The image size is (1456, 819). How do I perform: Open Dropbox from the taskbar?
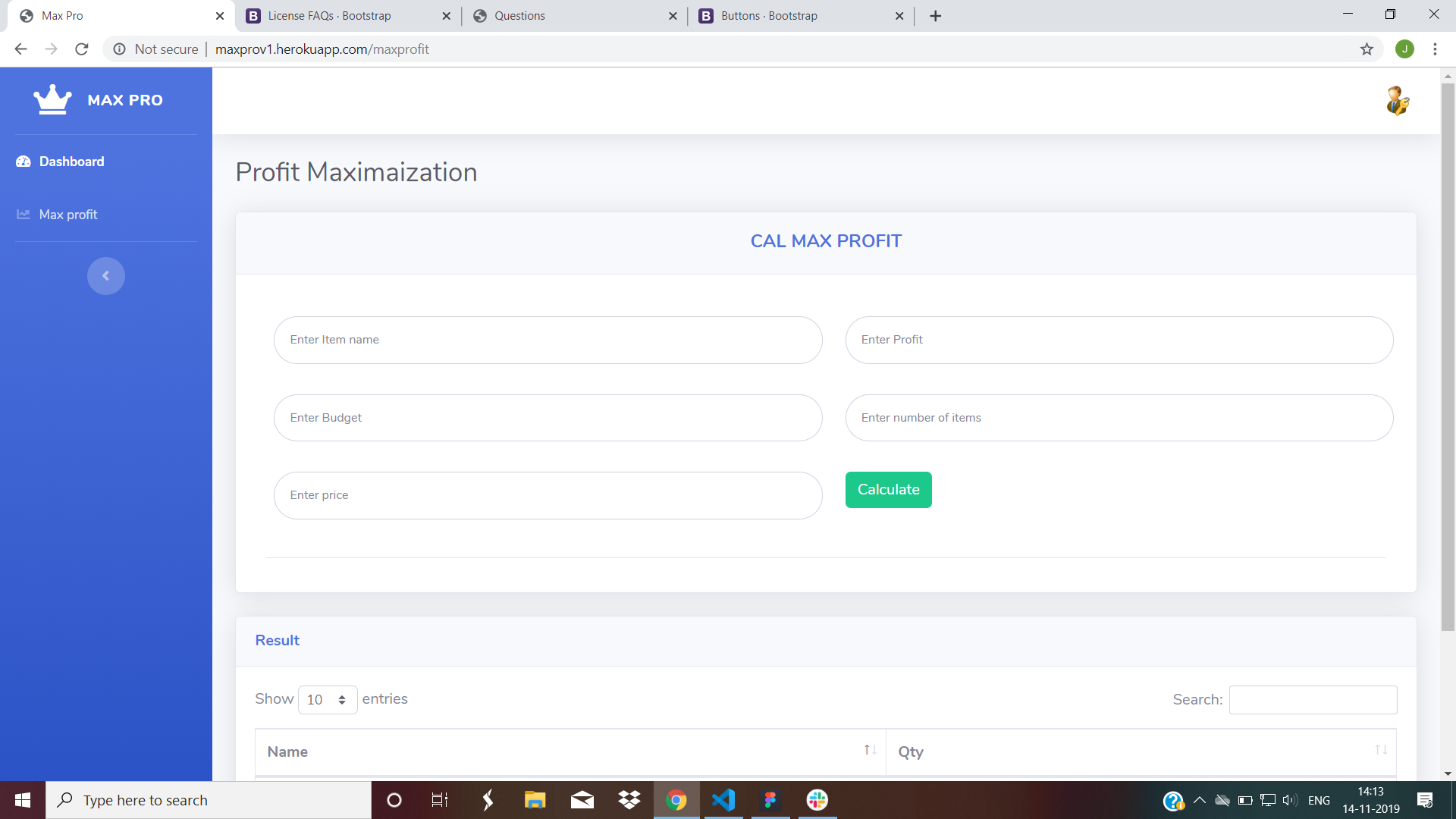(x=629, y=800)
